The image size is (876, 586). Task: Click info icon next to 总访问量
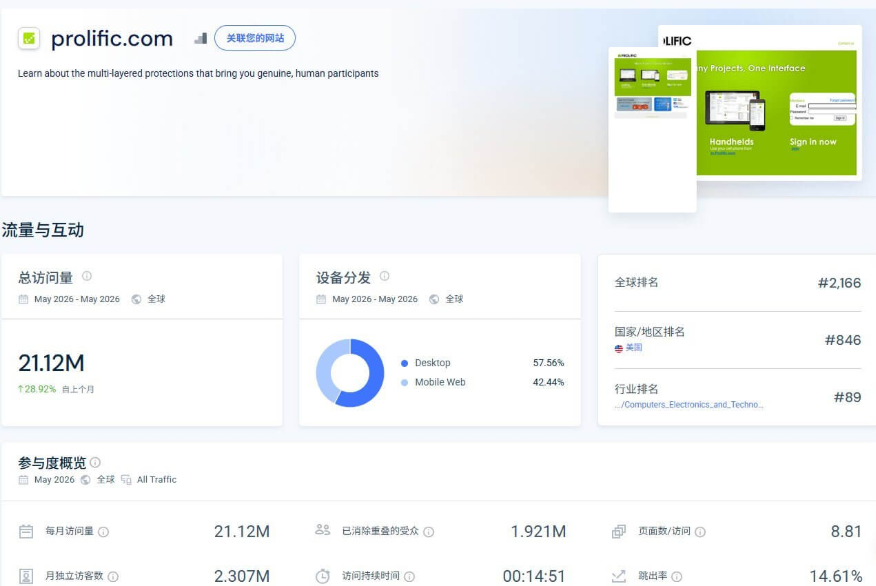pyautogui.click(x=87, y=276)
